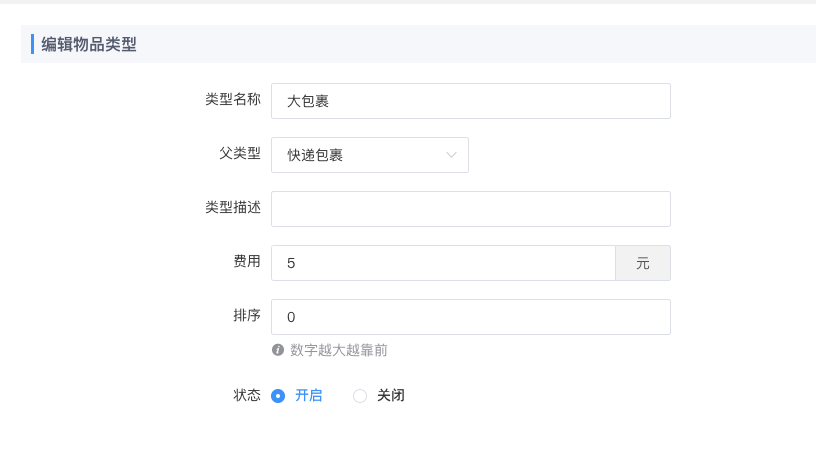Click the 关闭 status label text
Image resolution: width=816 pixels, height=458 pixels.
tap(390, 396)
